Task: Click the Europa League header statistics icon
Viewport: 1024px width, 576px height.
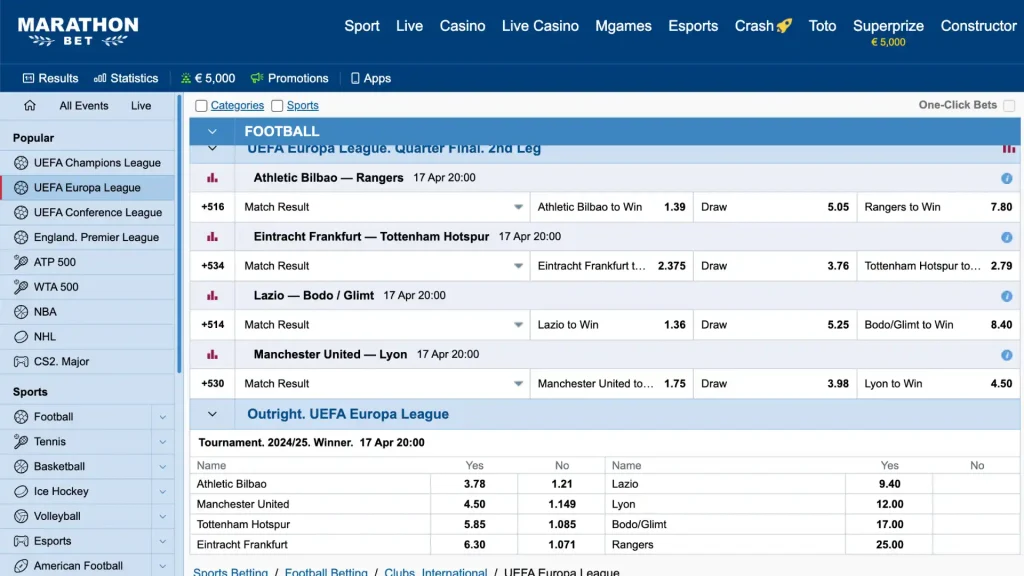Action: [x=1008, y=150]
